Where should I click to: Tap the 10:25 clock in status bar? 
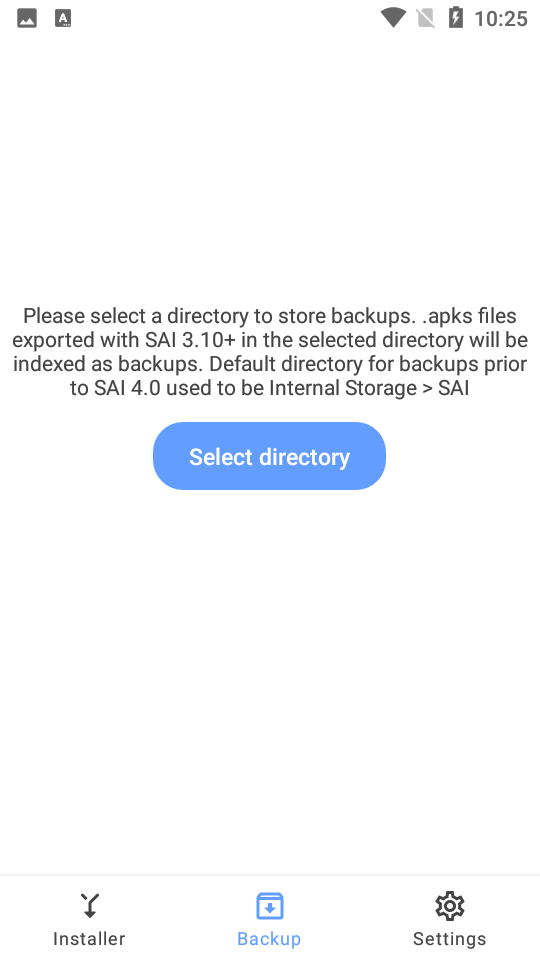(501, 19)
